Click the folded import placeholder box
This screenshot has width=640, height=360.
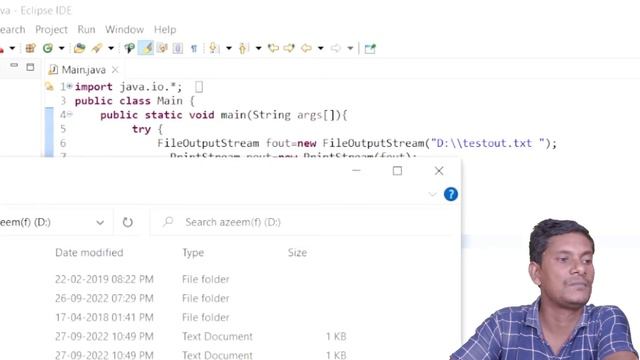(199, 87)
